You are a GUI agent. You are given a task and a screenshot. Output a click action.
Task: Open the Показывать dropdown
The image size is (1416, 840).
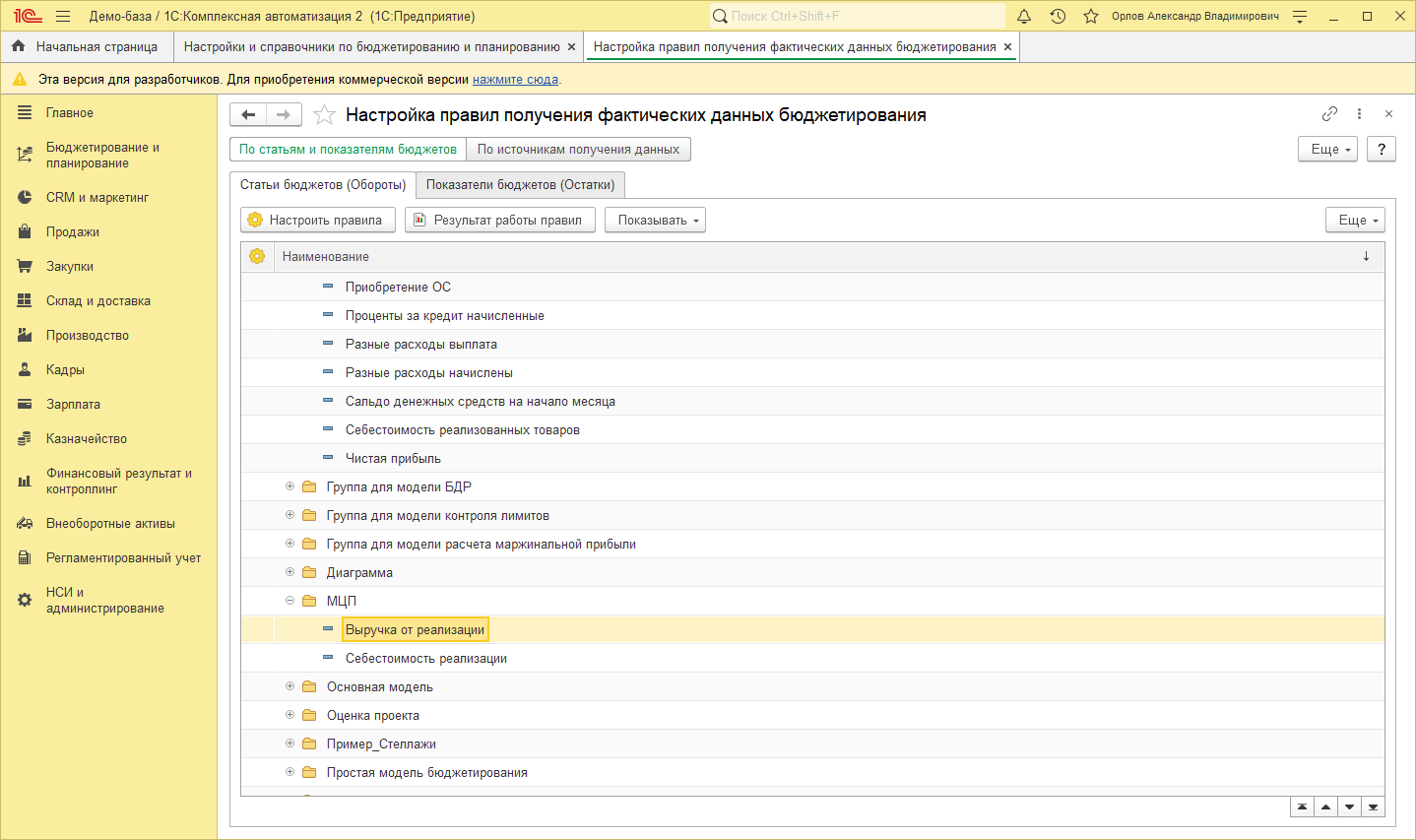[x=655, y=221]
